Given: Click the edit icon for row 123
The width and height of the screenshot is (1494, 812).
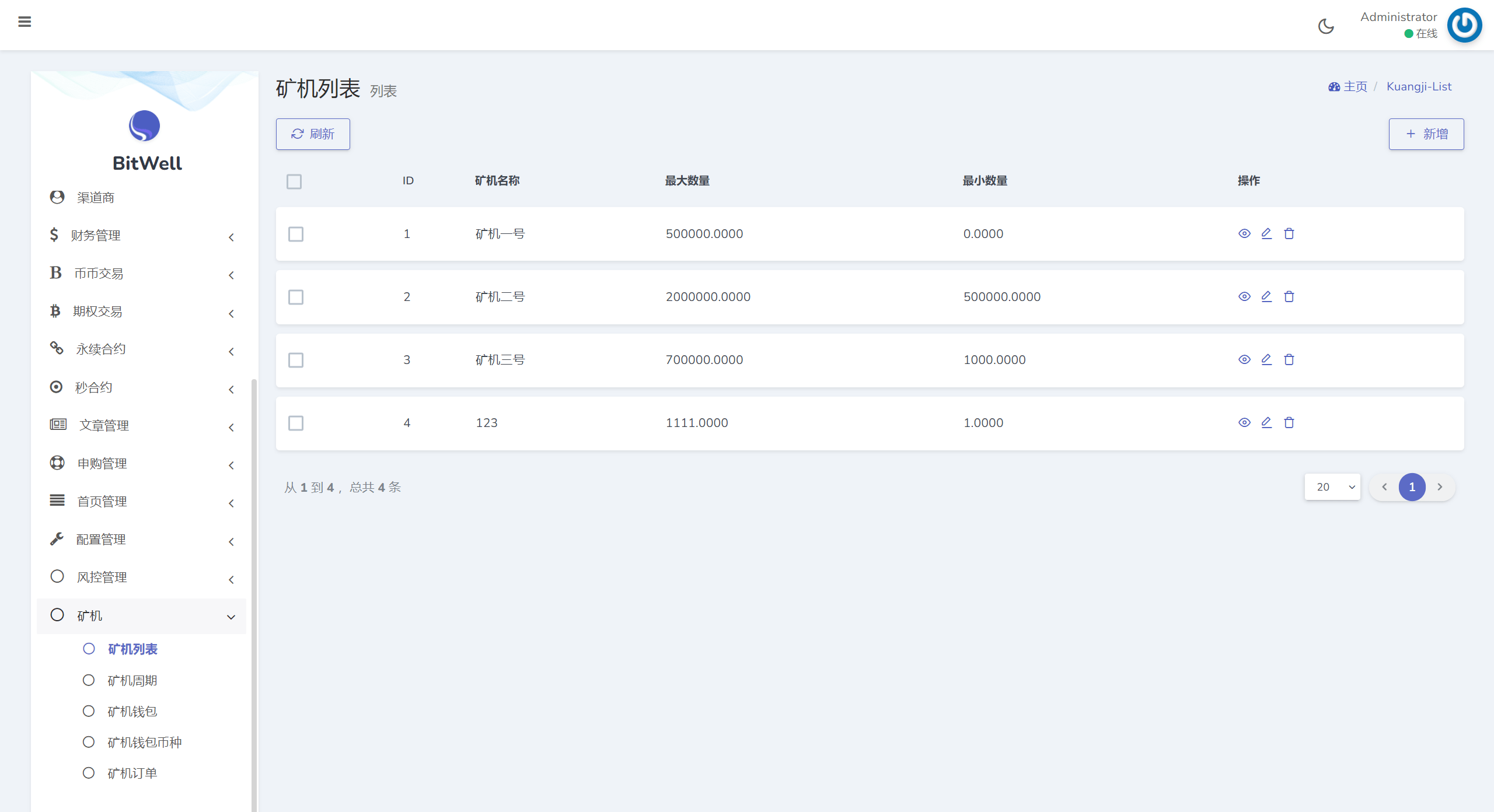Looking at the screenshot, I should click(x=1266, y=422).
